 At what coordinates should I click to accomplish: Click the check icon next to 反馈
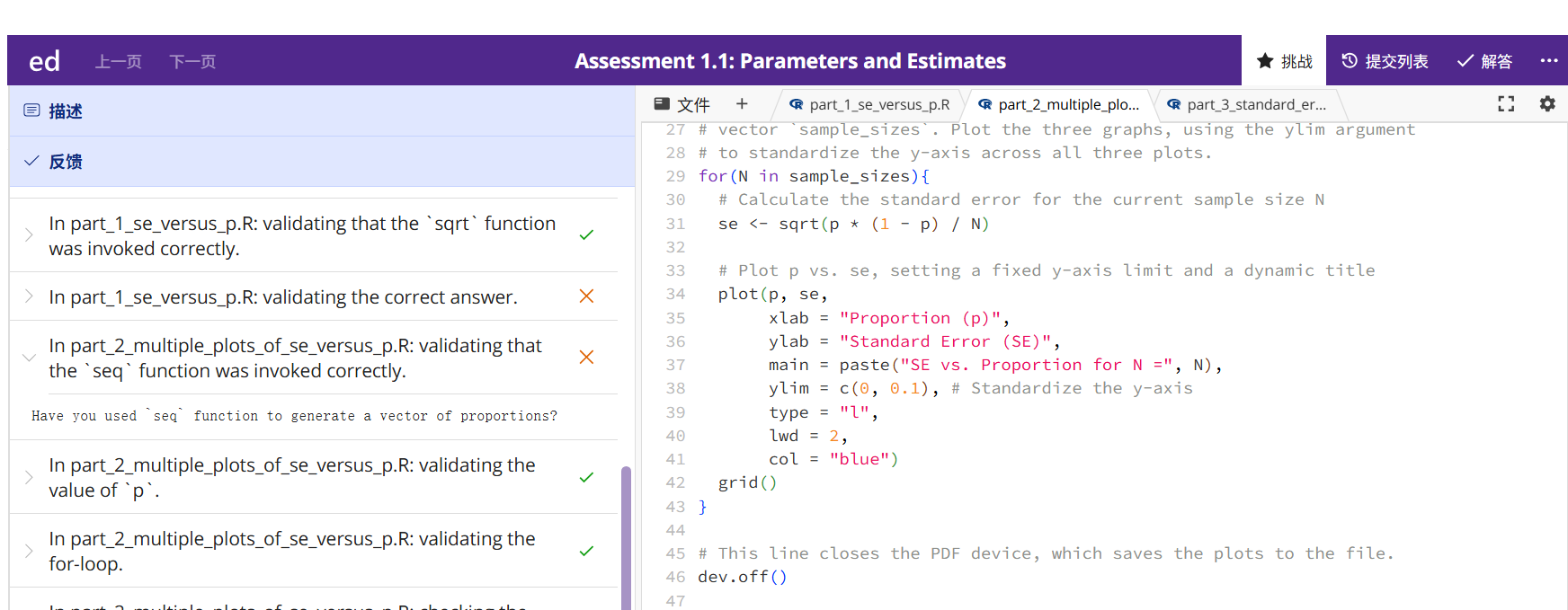(x=31, y=161)
